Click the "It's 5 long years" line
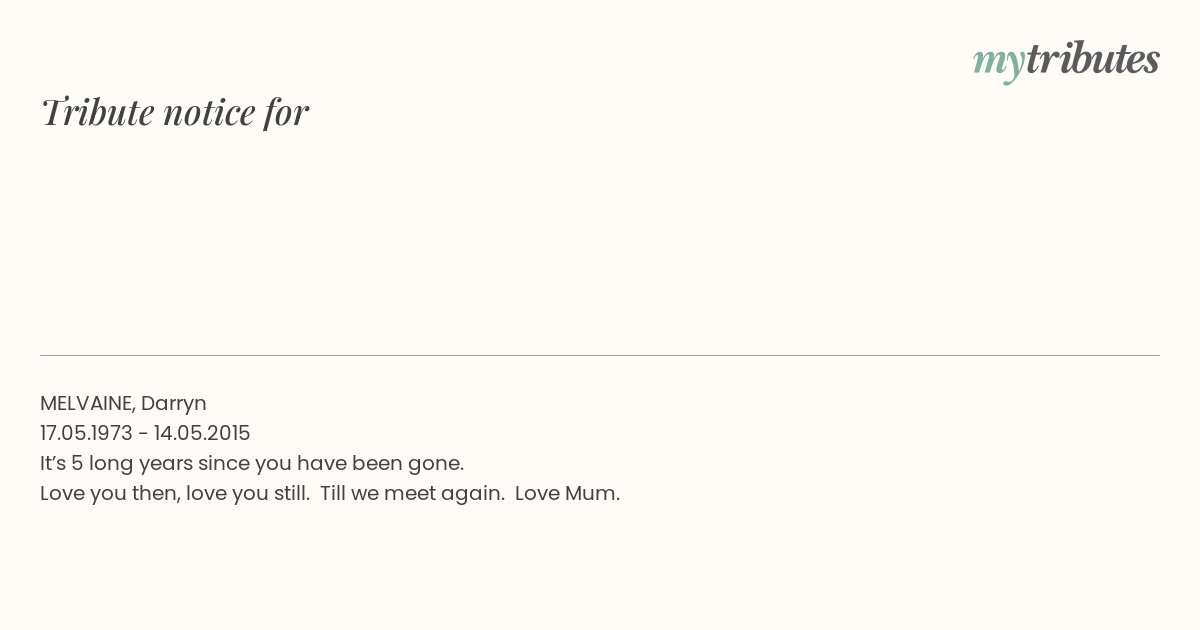 252,463
